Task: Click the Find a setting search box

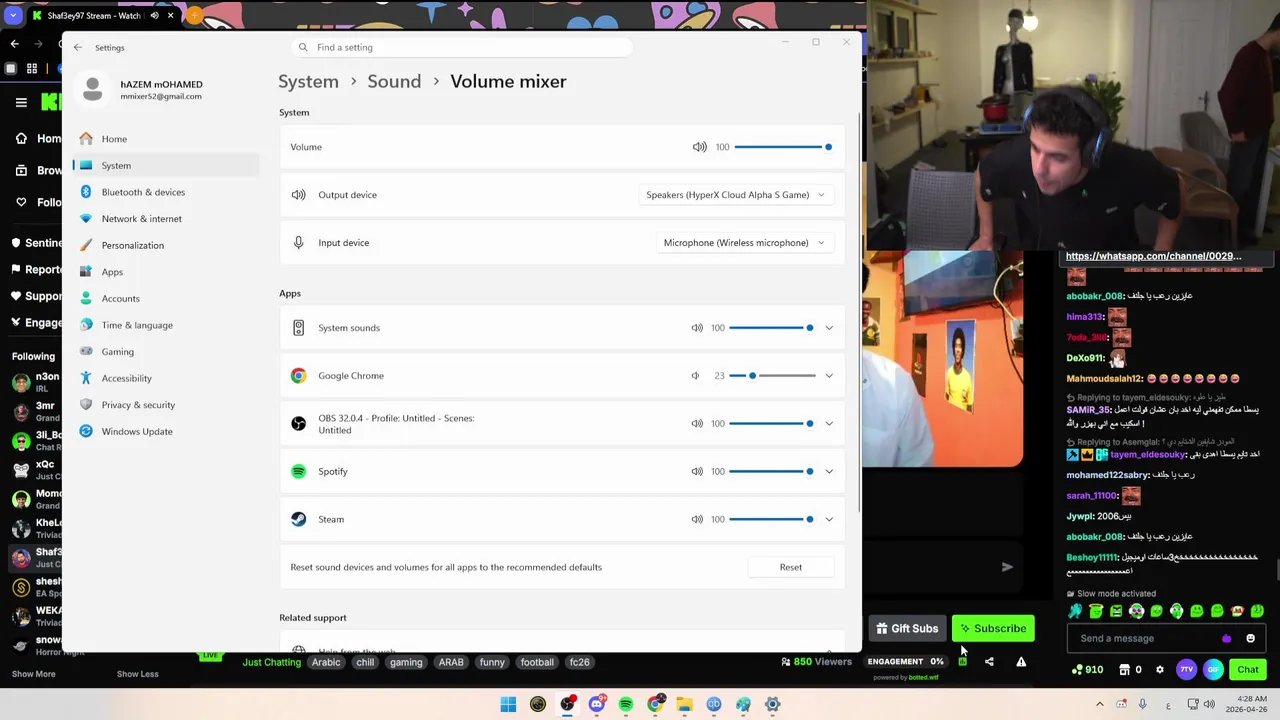Action: pyautogui.click(x=463, y=47)
